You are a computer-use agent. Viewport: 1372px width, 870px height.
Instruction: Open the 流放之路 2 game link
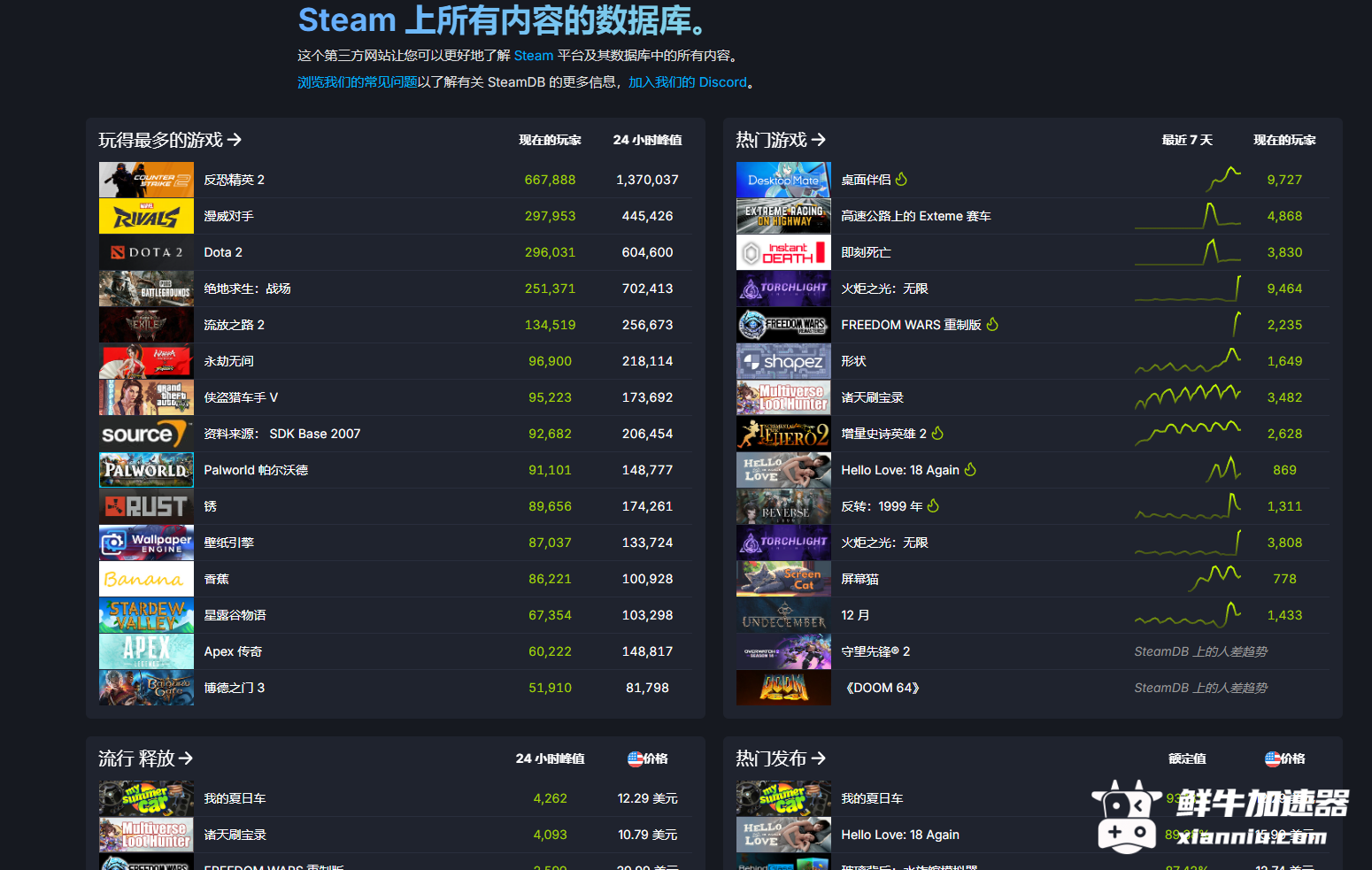235,325
